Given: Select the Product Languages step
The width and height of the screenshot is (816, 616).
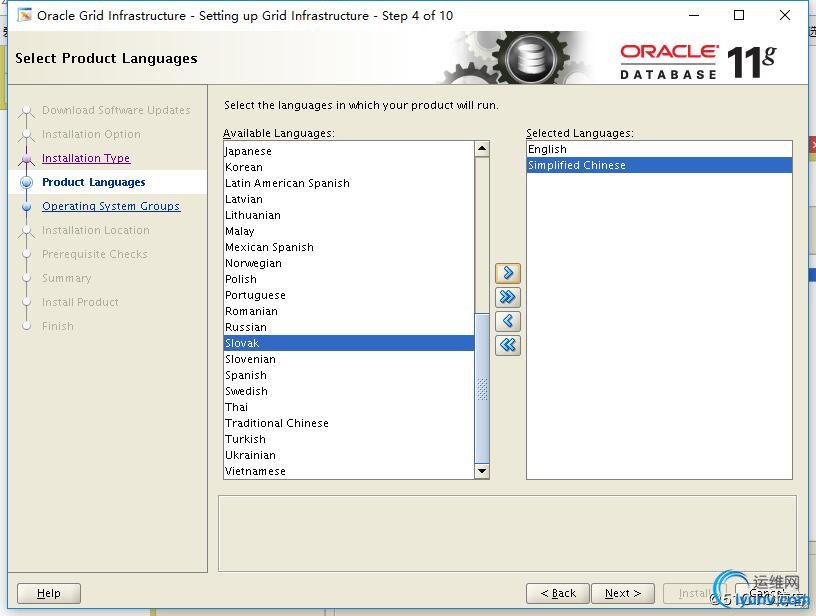Looking at the screenshot, I should tap(94, 182).
